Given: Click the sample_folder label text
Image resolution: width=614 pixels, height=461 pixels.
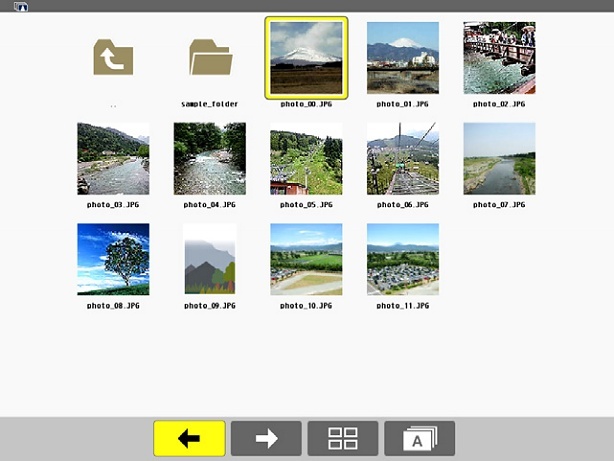Looking at the screenshot, I should 210,104.
